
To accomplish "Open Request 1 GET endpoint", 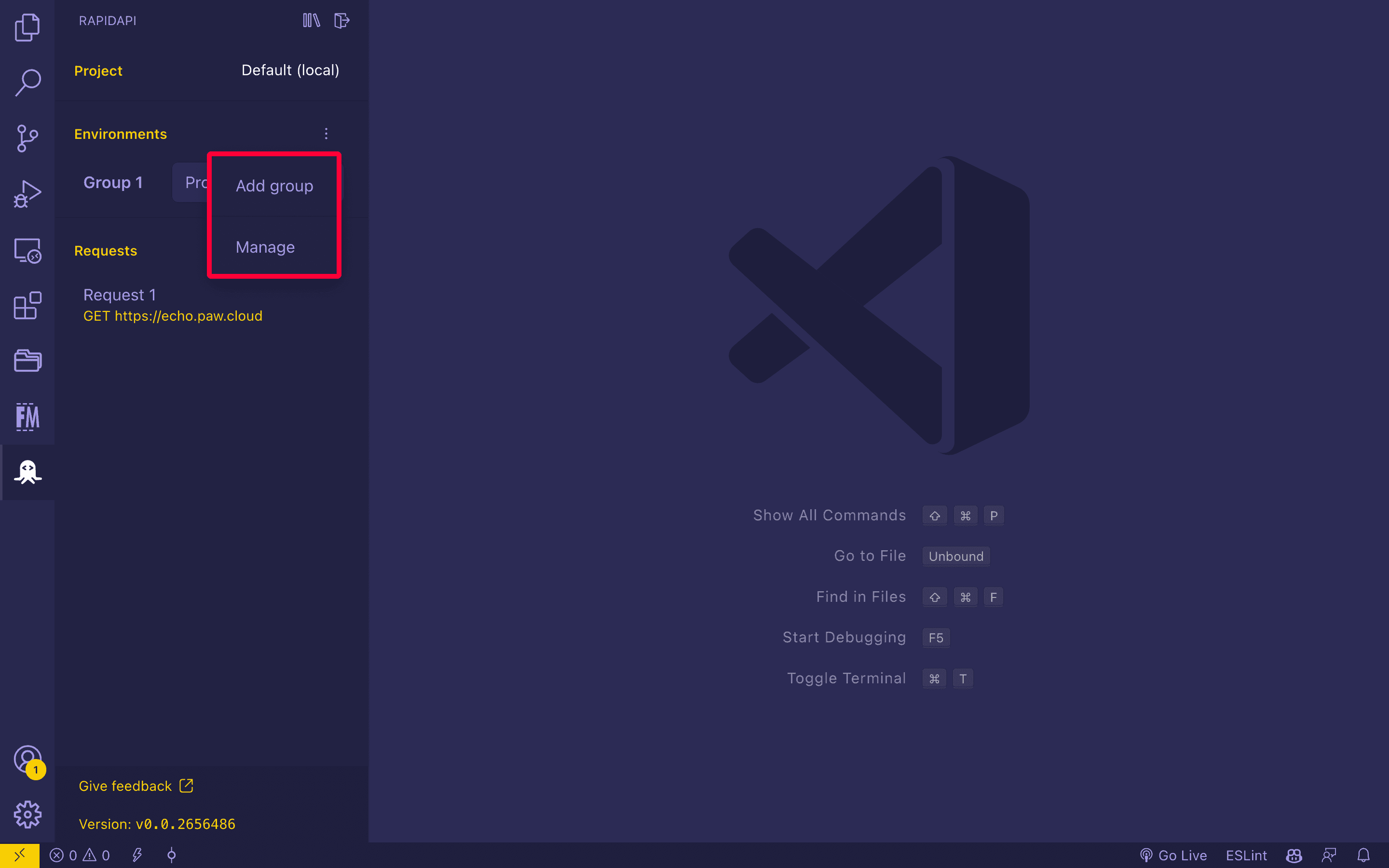I will (x=173, y=305).
